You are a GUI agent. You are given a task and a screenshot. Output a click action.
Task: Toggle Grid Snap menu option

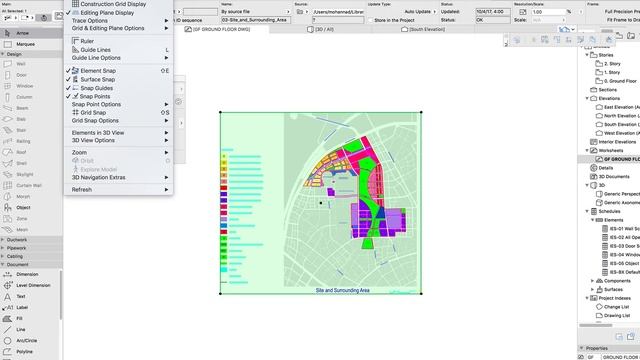[118, 113]
